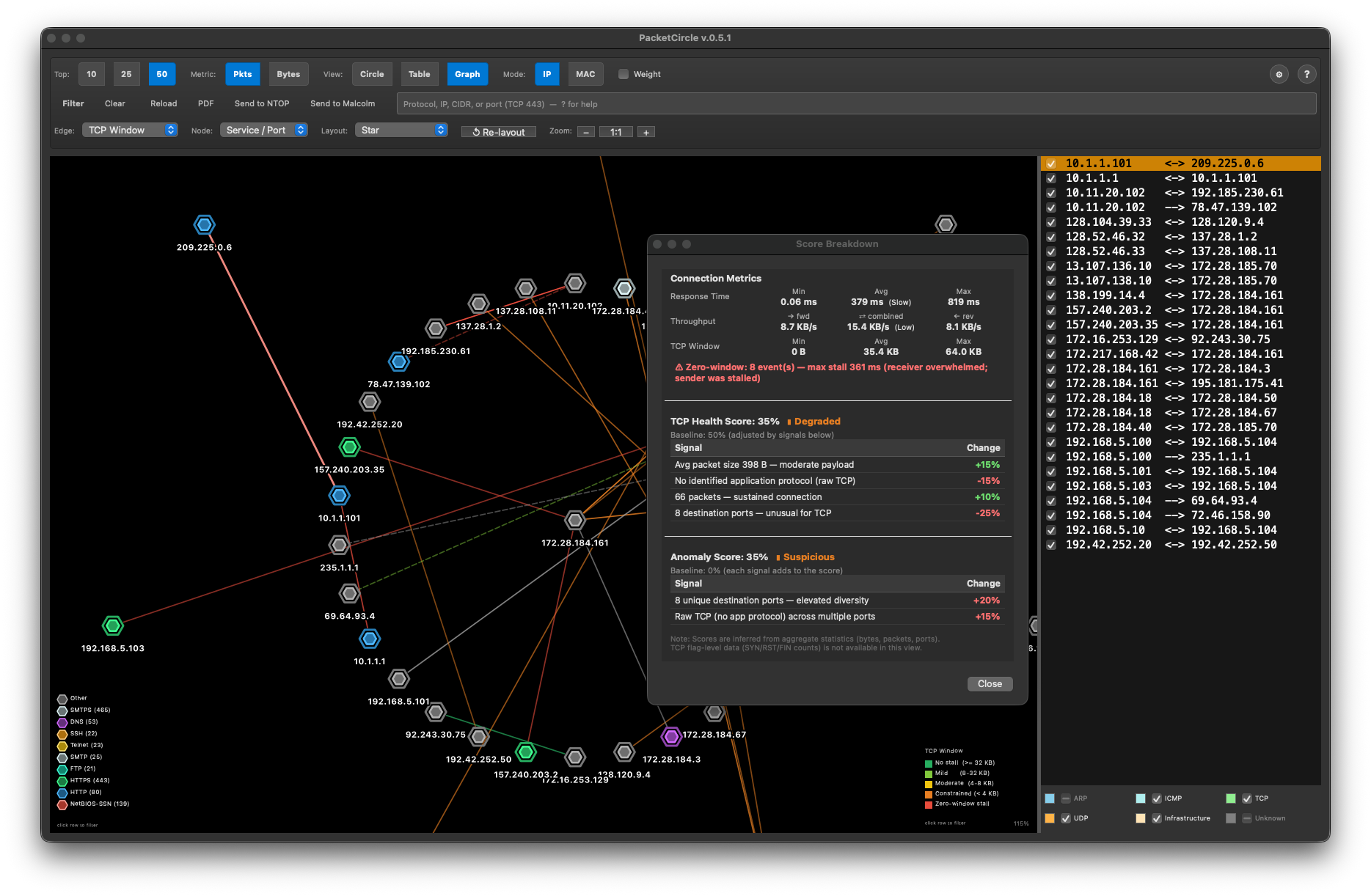Open the Node Service / Port dropdown
The height and width of the screenshot is (896, 1371).
pyautogui.click(x=263, y=130)
